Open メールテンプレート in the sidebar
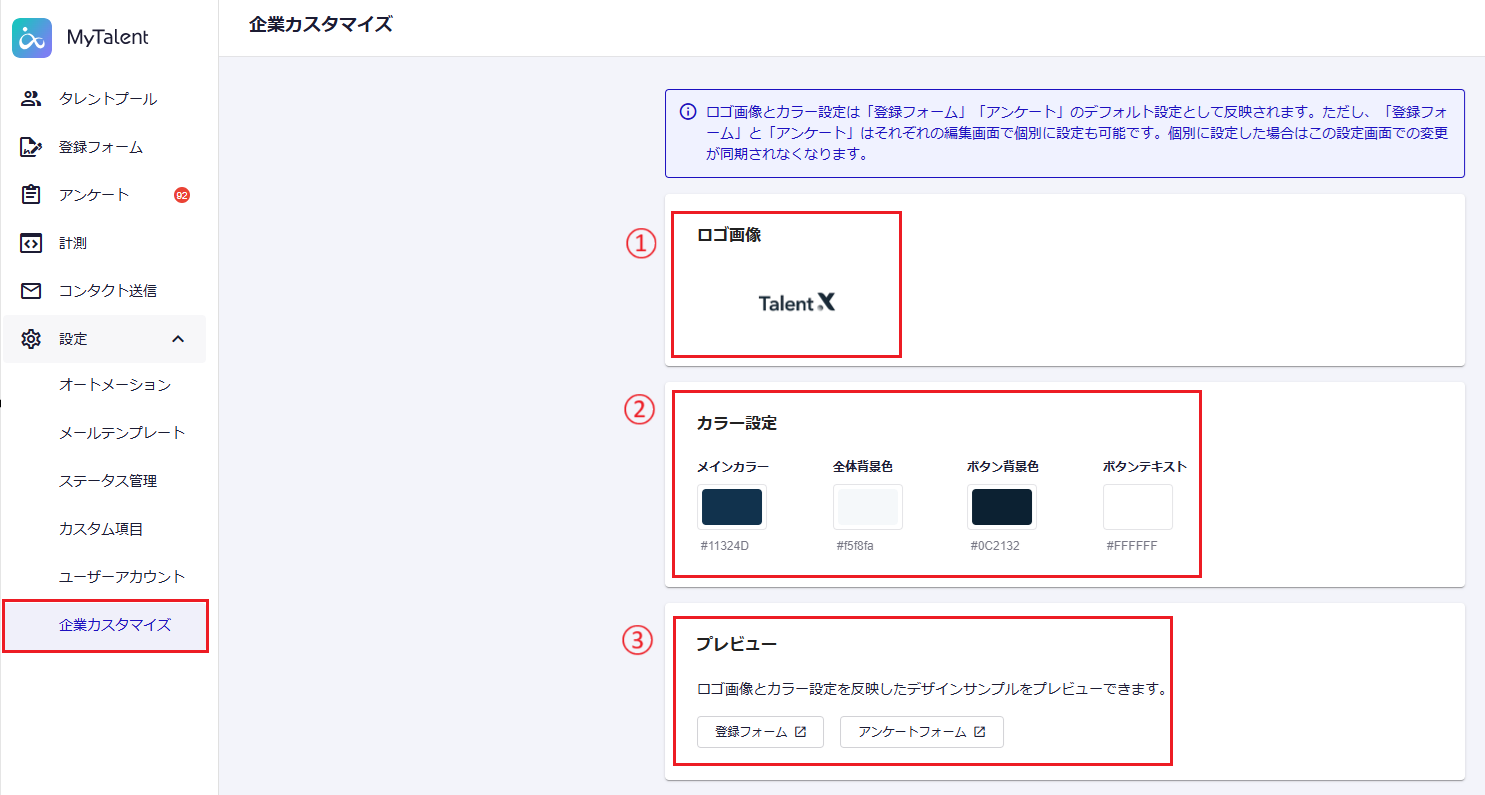Image resolution: width=1485 pixels, height=795 pixels. click(x=122, y=433)
